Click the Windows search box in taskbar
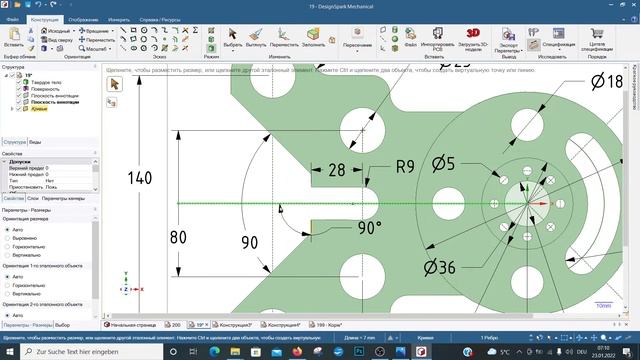This screenshot has height=360, width=640. 91,351
